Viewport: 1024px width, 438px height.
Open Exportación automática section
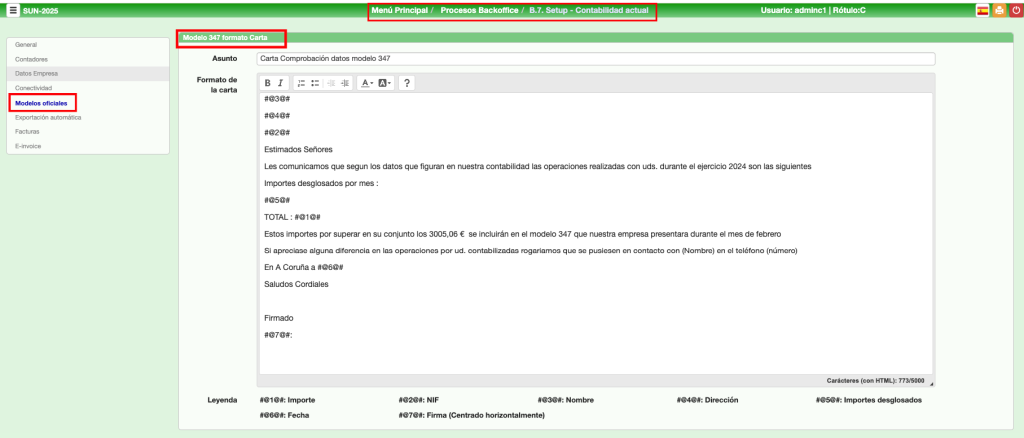coord(48,117)
